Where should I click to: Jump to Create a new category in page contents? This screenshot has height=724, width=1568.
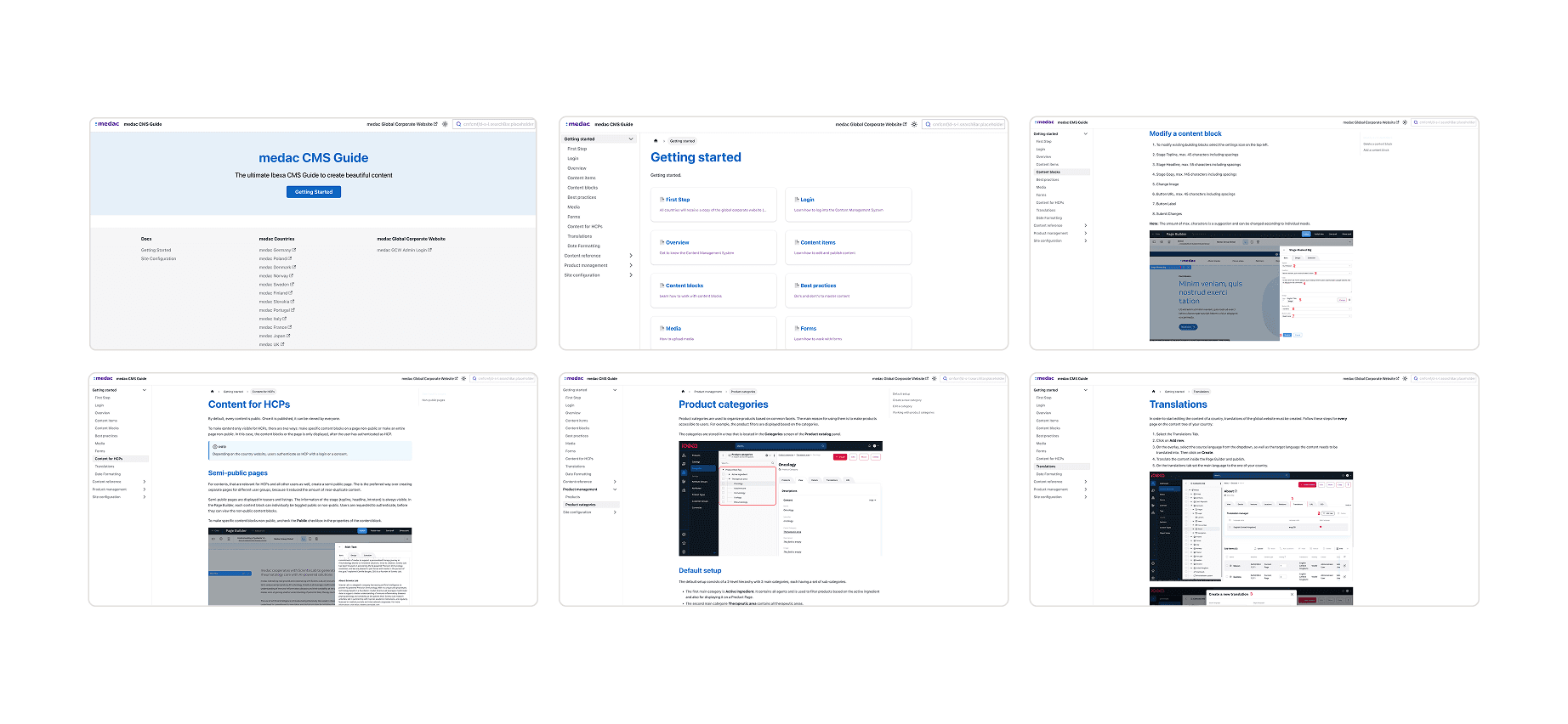click(907, 400)
